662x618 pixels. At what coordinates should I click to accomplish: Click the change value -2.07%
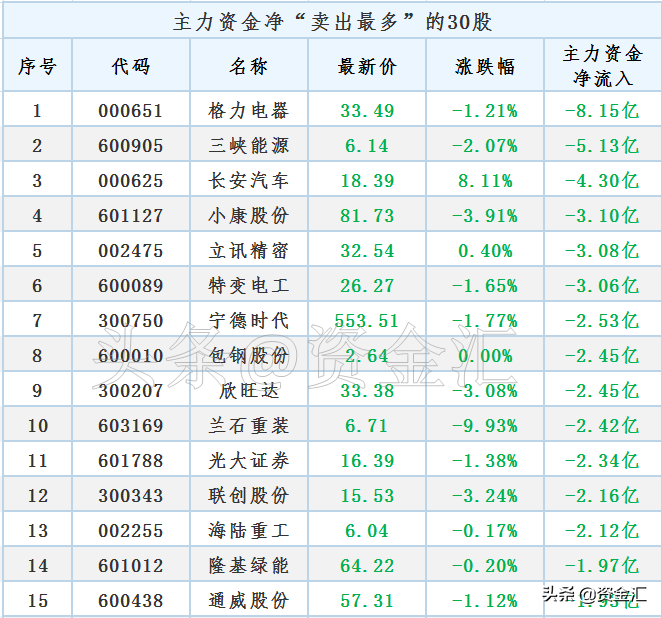tap(485, 146)
